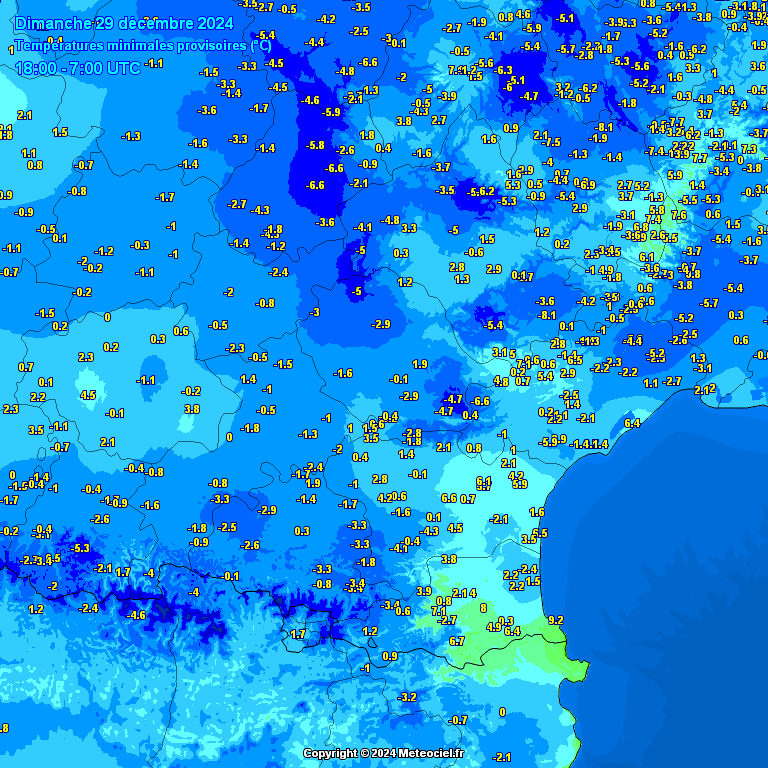Click the -5.8 reading in dark blue zone
768x768 pixels.
coord(315,145)
